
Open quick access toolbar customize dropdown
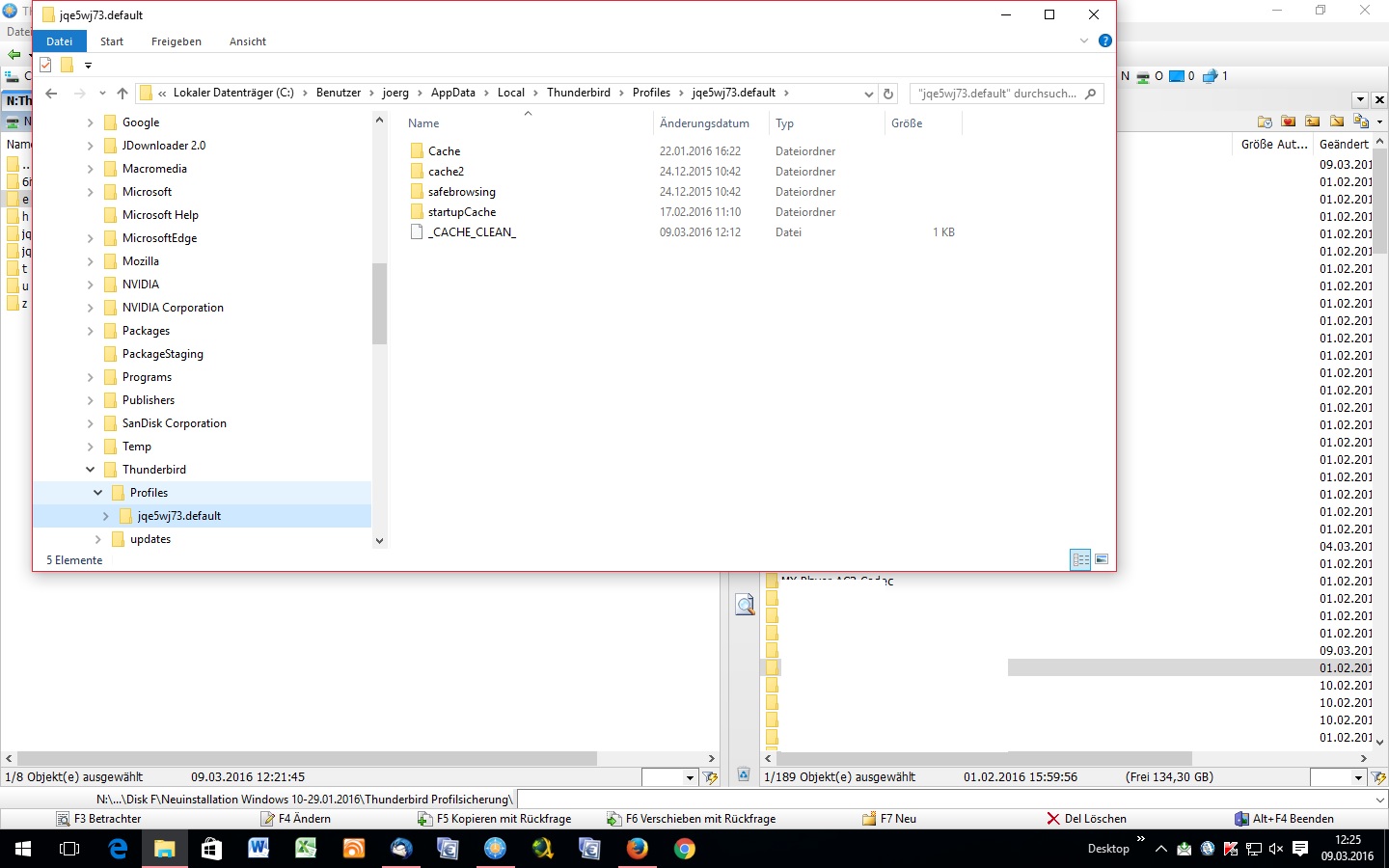pos(88,66)
